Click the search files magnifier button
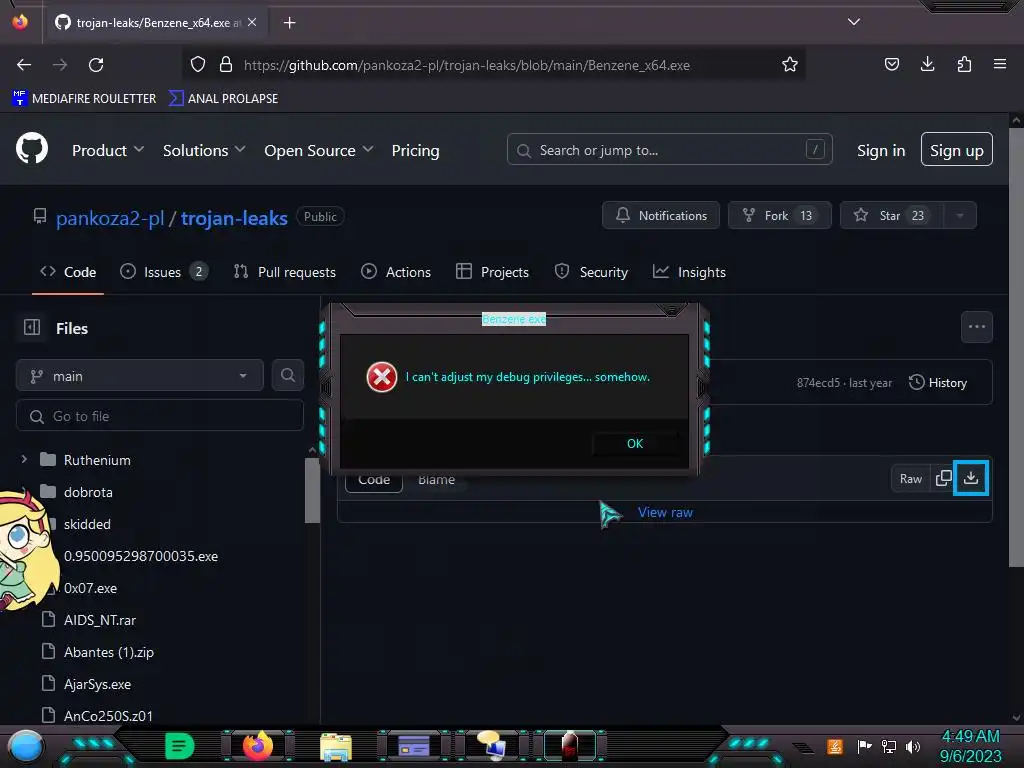Image resolution: width=1024 pixels, height=768 pixels. (x=288, y=375)
